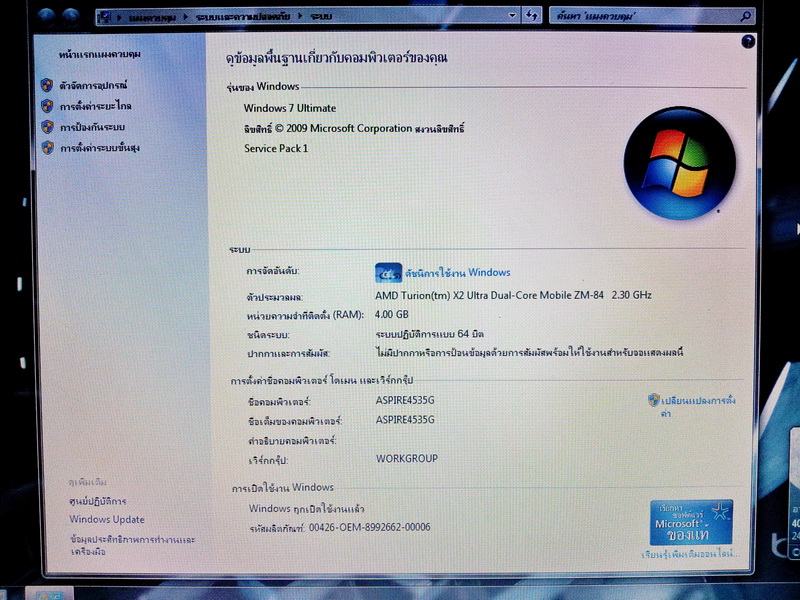800x600 pixels.
Task: Click the ระบบปฏิบัติการแบบ 64 บิต value
Action: (430, 334)
